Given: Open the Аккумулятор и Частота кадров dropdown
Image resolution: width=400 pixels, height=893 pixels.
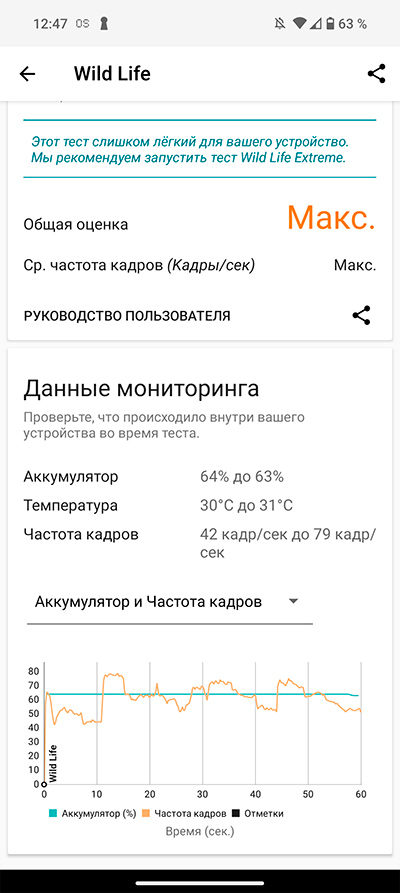Looking at the screenshot, I should click(x=170, y=602).
